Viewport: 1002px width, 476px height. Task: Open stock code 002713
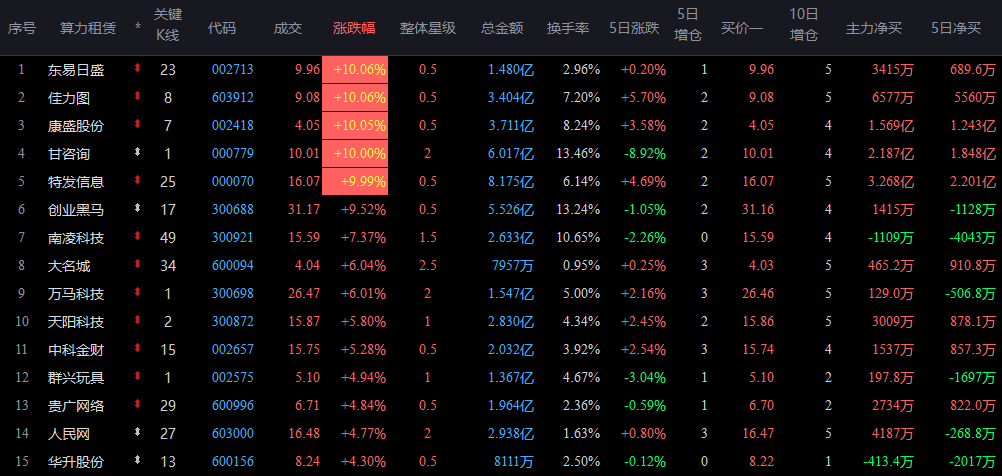coord(233,70)
